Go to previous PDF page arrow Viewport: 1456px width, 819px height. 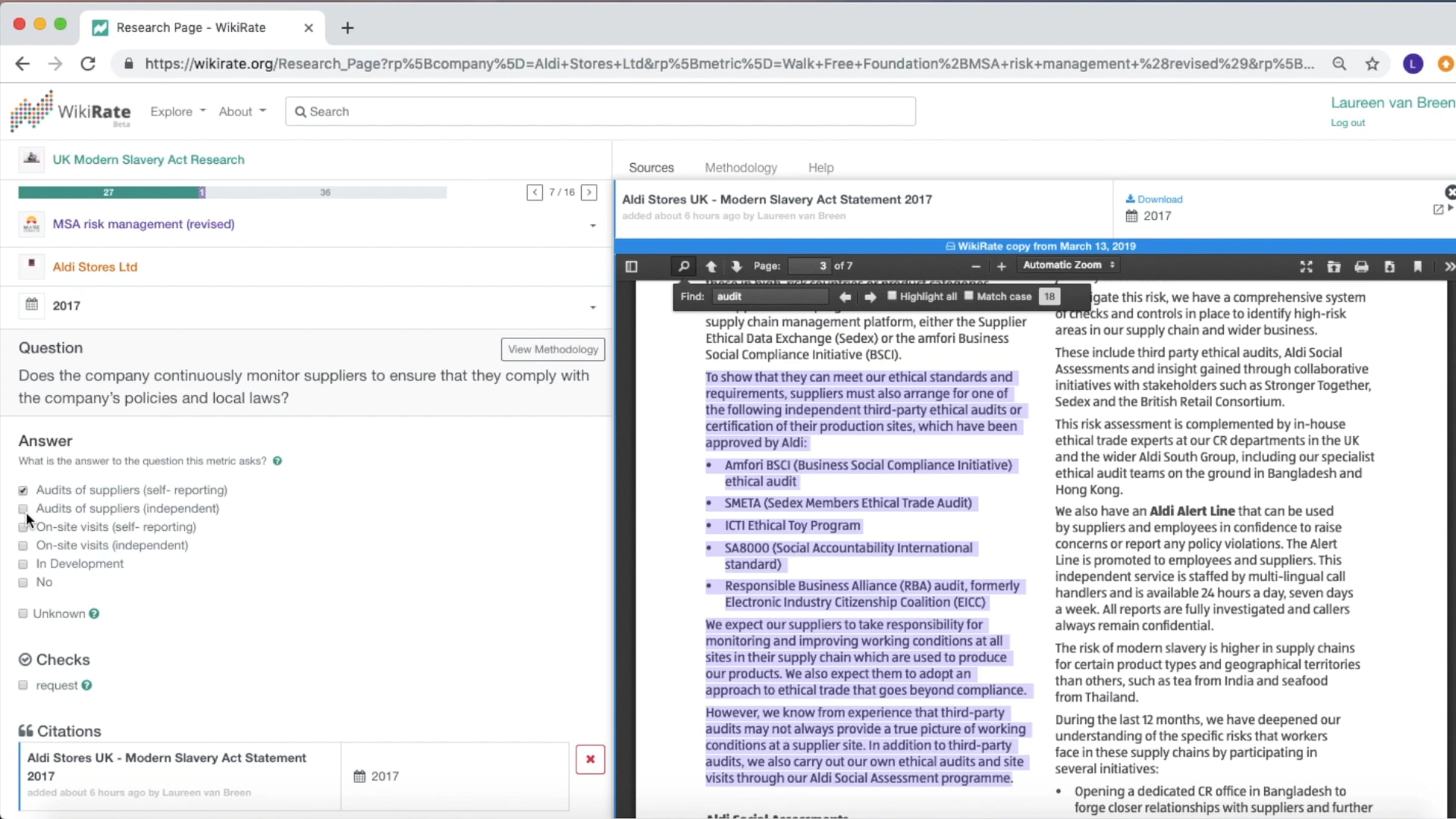coord(711,266)
